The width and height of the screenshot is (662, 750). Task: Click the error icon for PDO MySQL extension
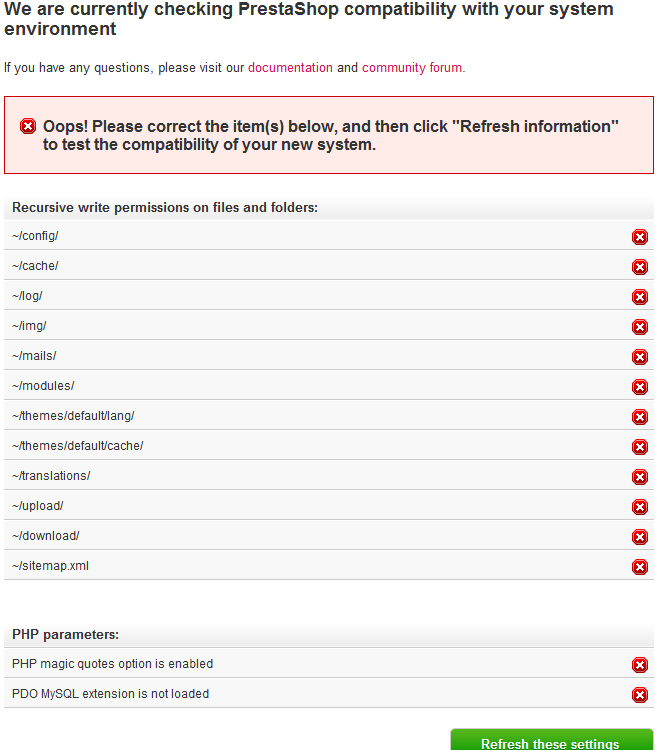tap(640, 695)
